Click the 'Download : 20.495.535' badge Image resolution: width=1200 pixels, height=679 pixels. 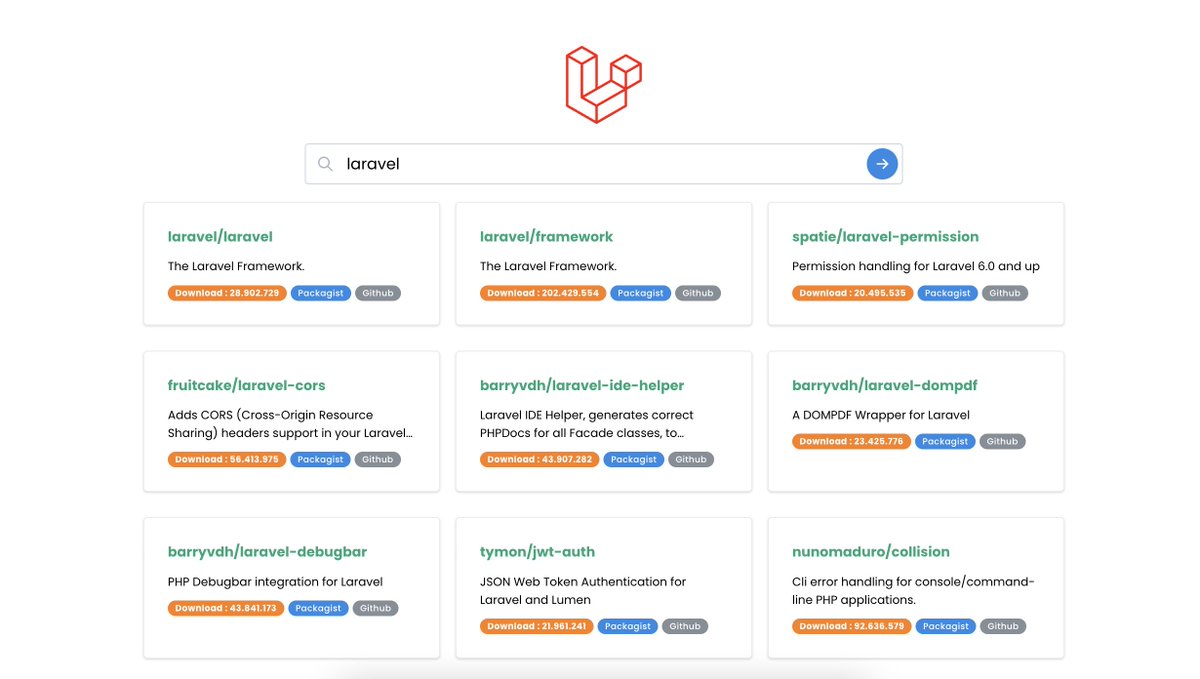tap(852, 293)
